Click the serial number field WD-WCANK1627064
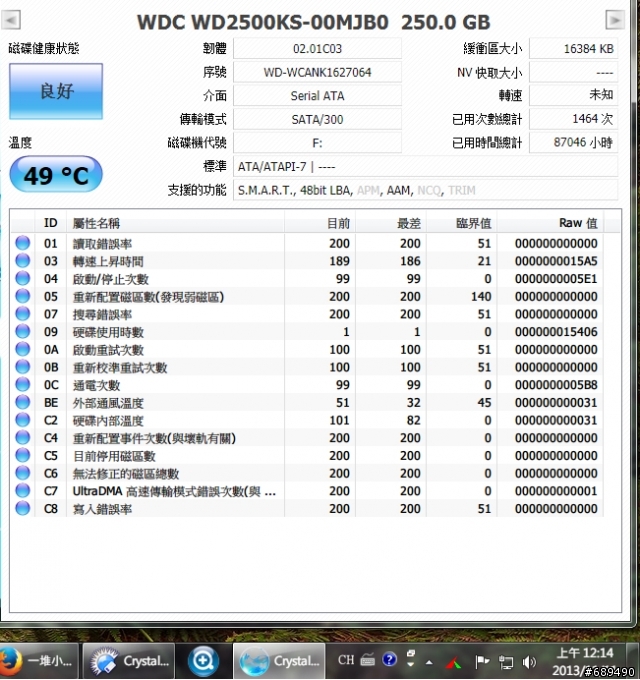This screenshot has height=680, width=640. pyautogui.click(x=317, y=72)
